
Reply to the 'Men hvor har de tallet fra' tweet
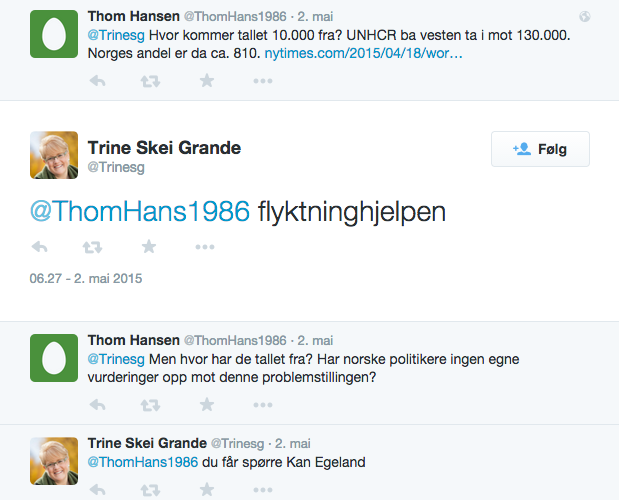(97, 405)
